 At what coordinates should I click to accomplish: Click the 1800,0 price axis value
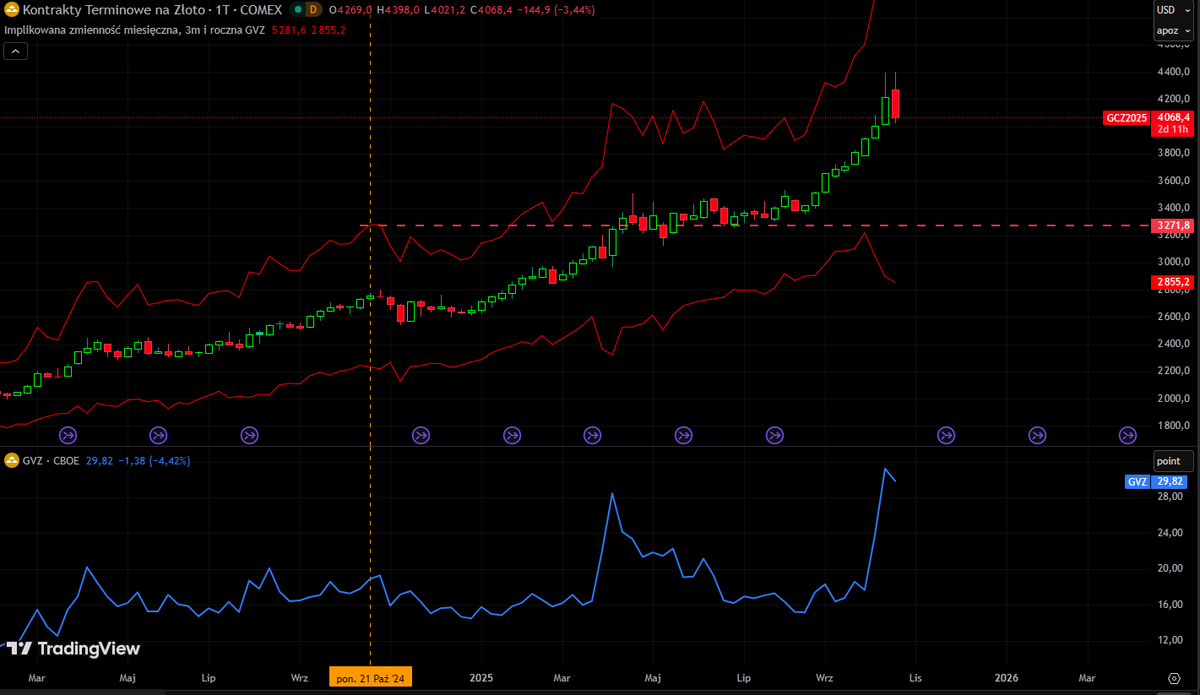(1175, 425)
